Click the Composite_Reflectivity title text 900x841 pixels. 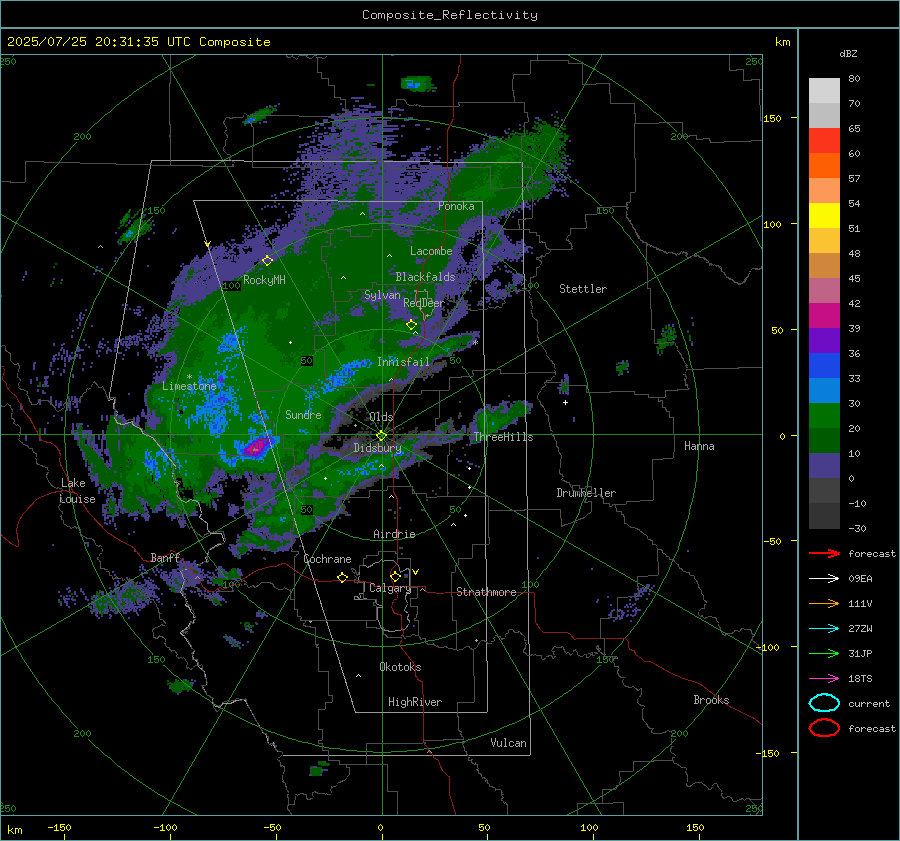coord(450,15)
